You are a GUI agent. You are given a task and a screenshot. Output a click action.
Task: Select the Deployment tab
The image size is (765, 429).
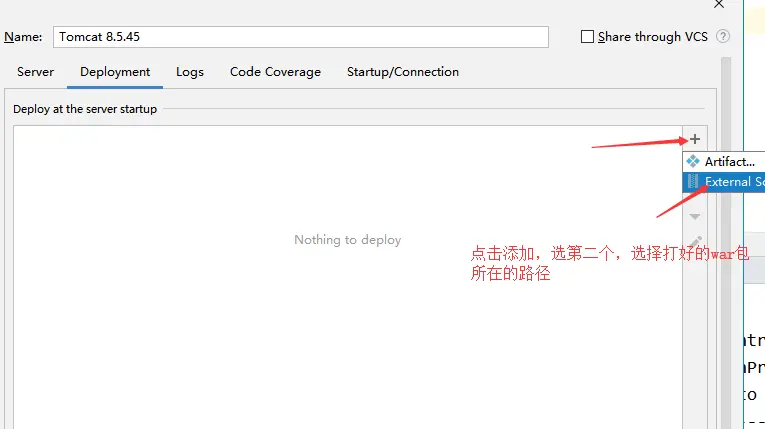(115, 72)
